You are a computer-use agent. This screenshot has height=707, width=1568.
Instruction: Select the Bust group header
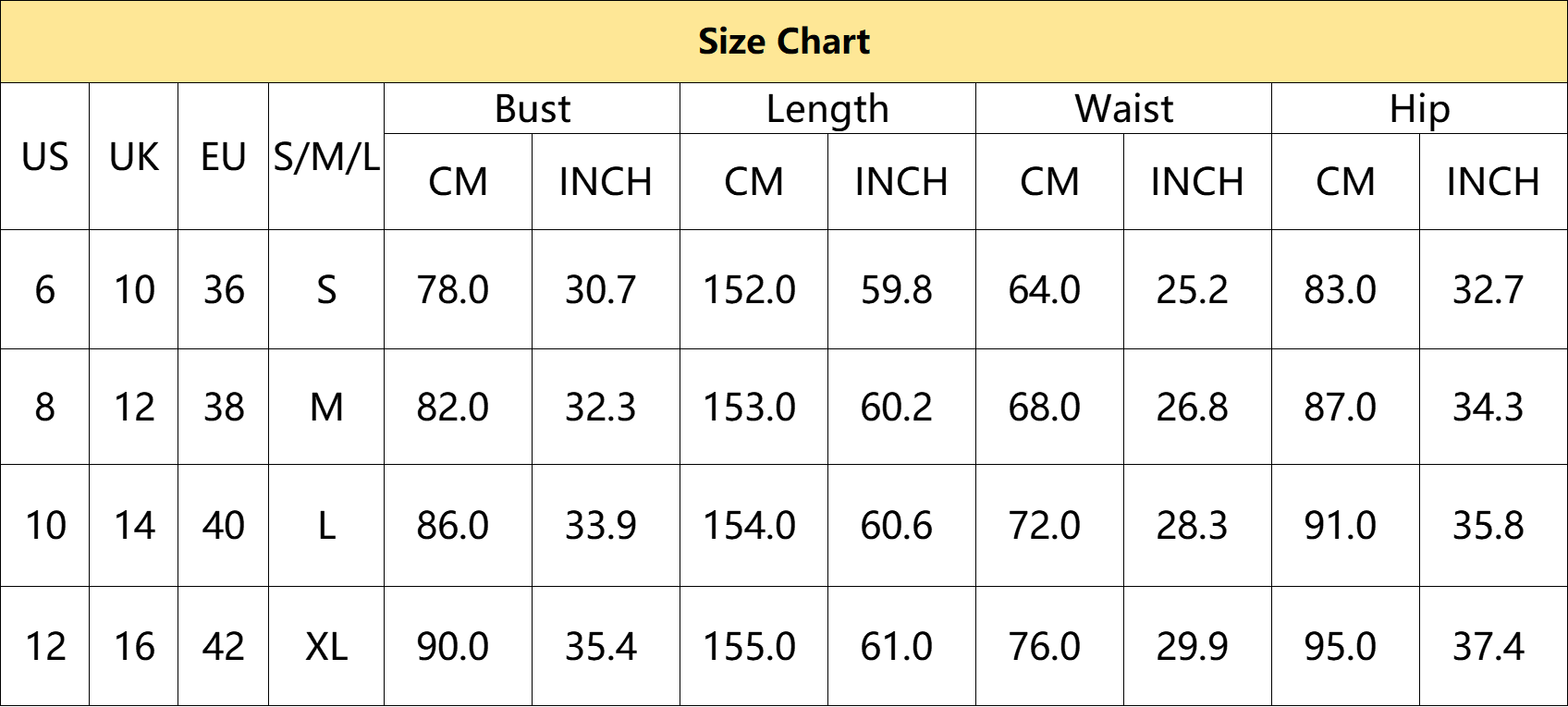click(533, 109)
